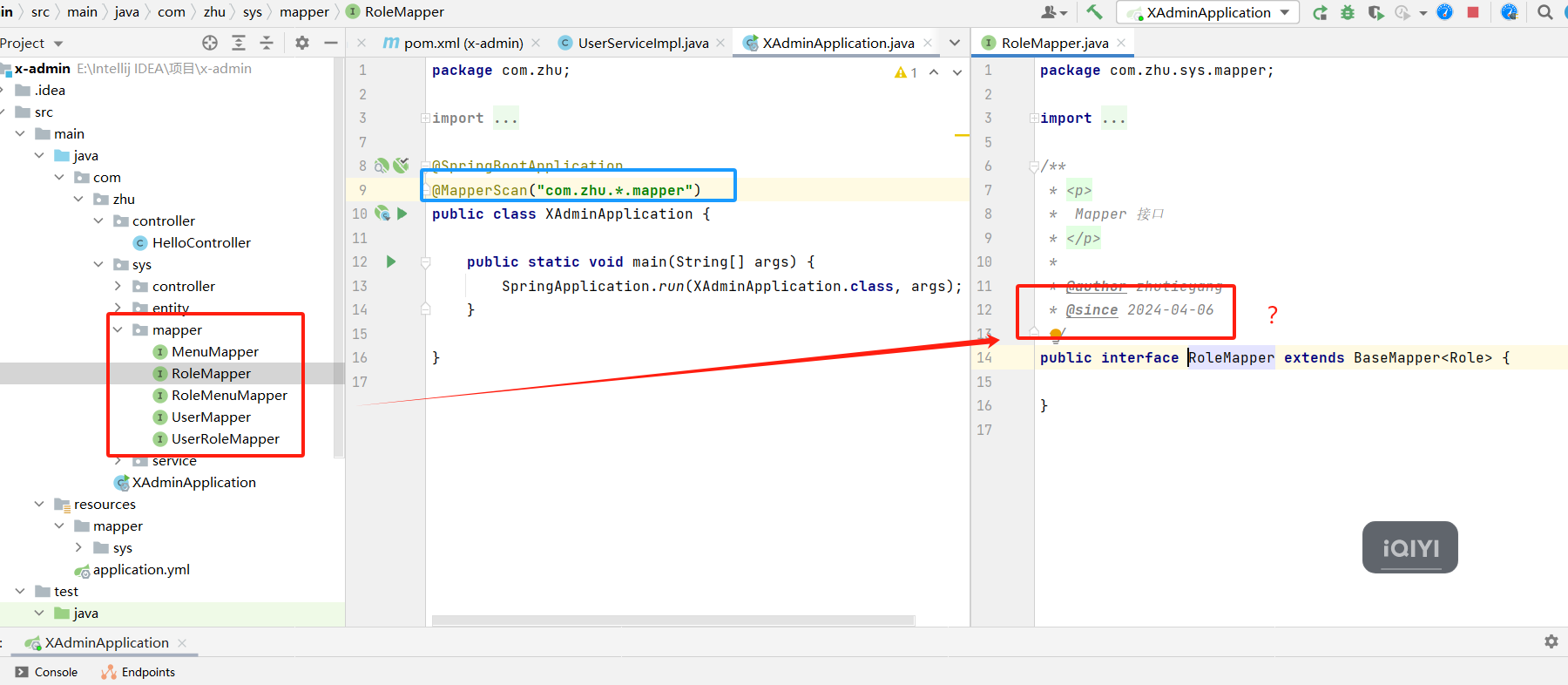Open the Project panel settings gear

click(x=302, y=43)
